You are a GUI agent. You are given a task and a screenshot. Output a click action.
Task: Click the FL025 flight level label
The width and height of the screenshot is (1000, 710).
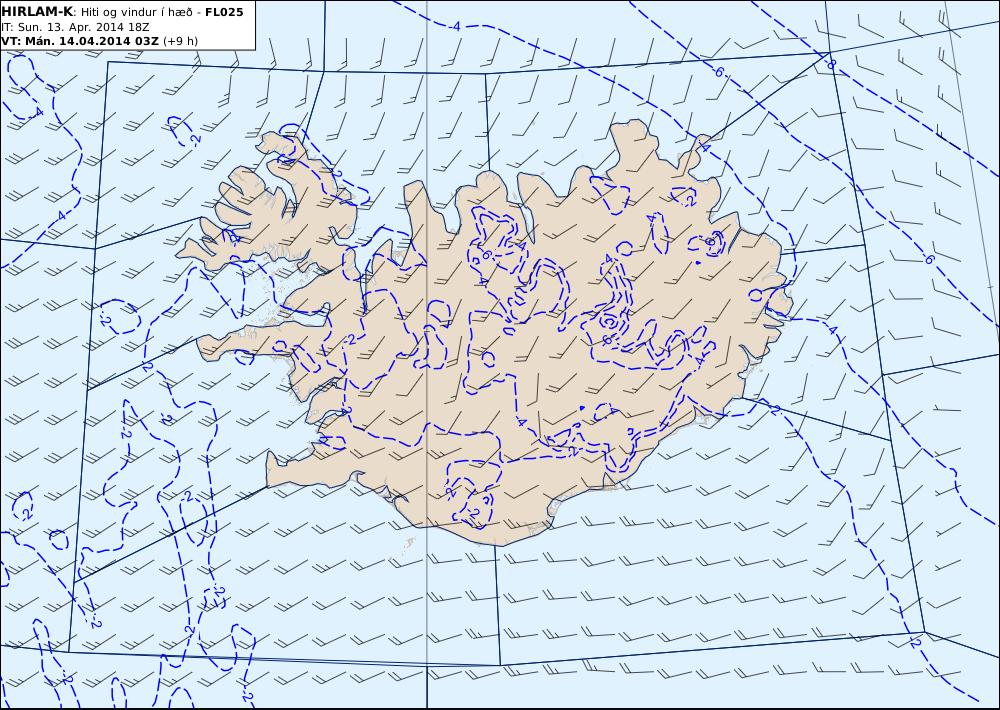(x=224, y=12)
